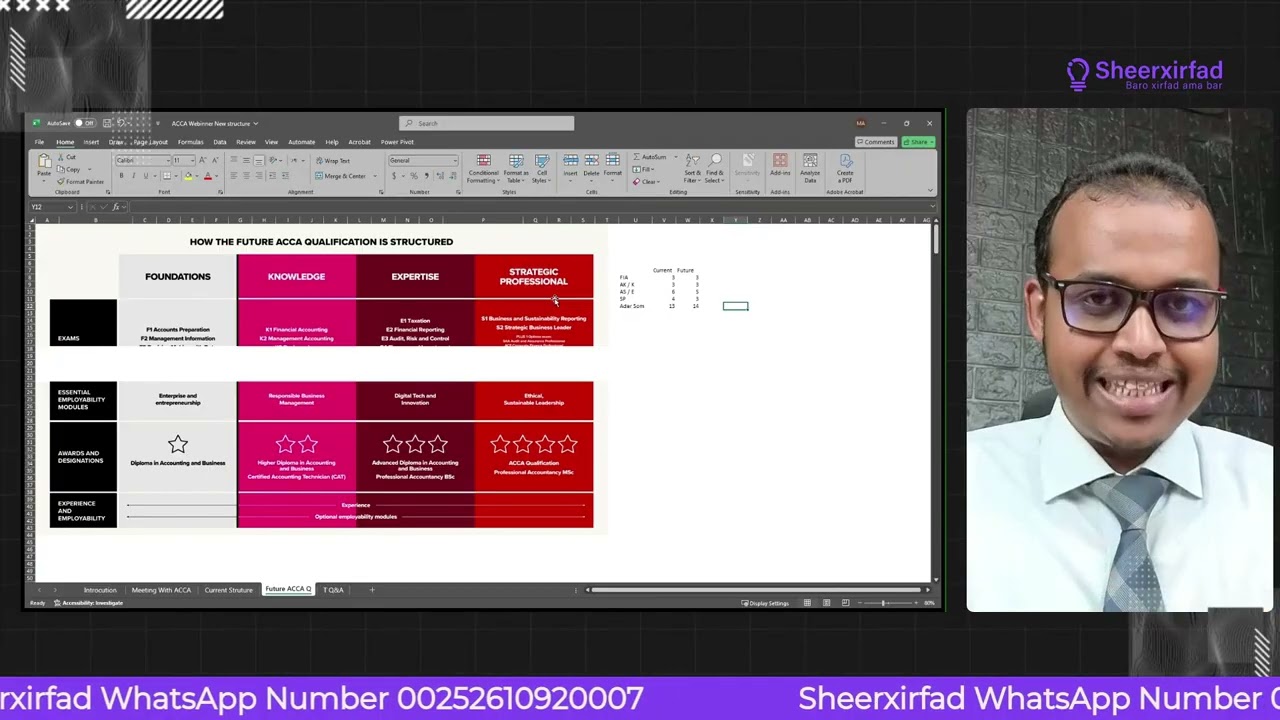Apply the red font color

pyautogui.click(x=207, y=177)
